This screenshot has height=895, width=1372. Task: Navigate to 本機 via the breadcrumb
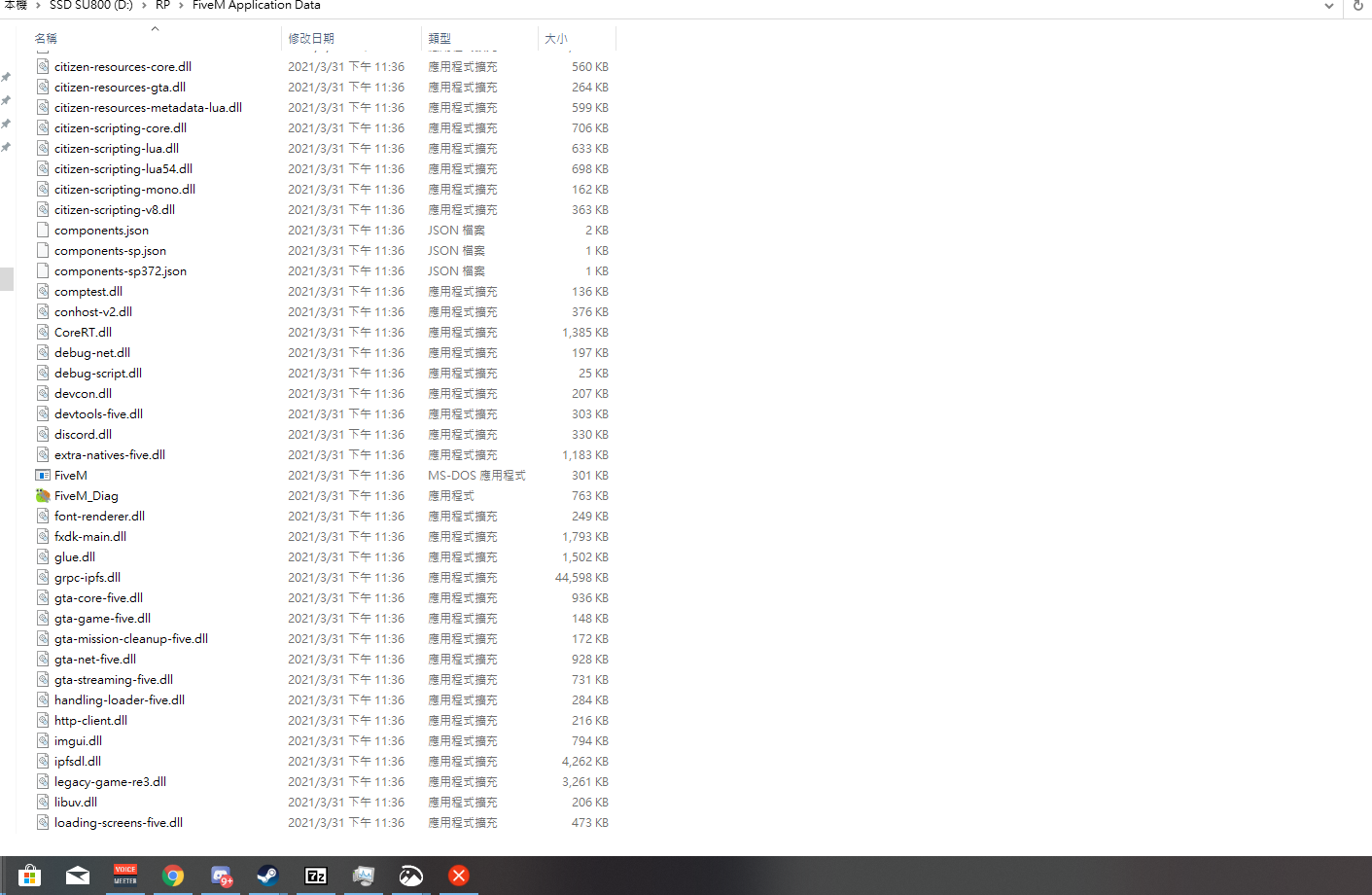(x=15, y=6)
